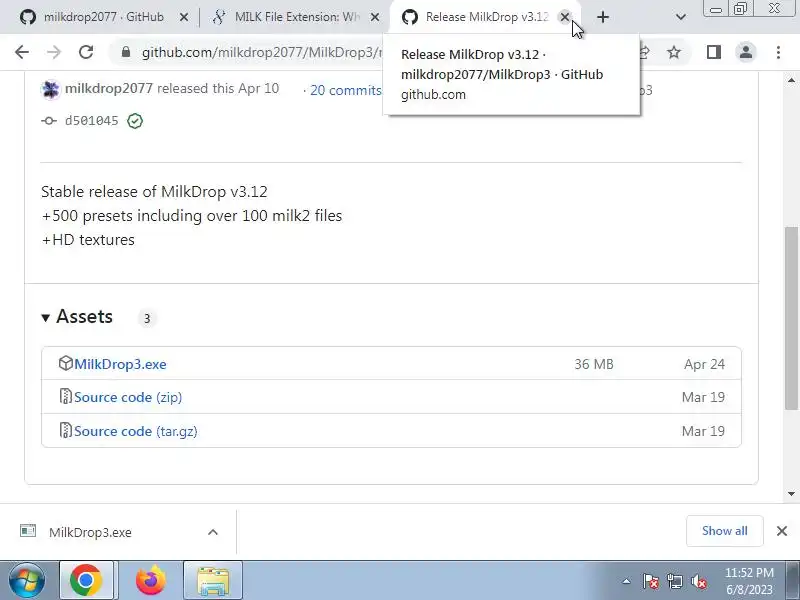Click the padlock site info icon
The width and height of the screenshot is (800, 600).
pos(126,52)
